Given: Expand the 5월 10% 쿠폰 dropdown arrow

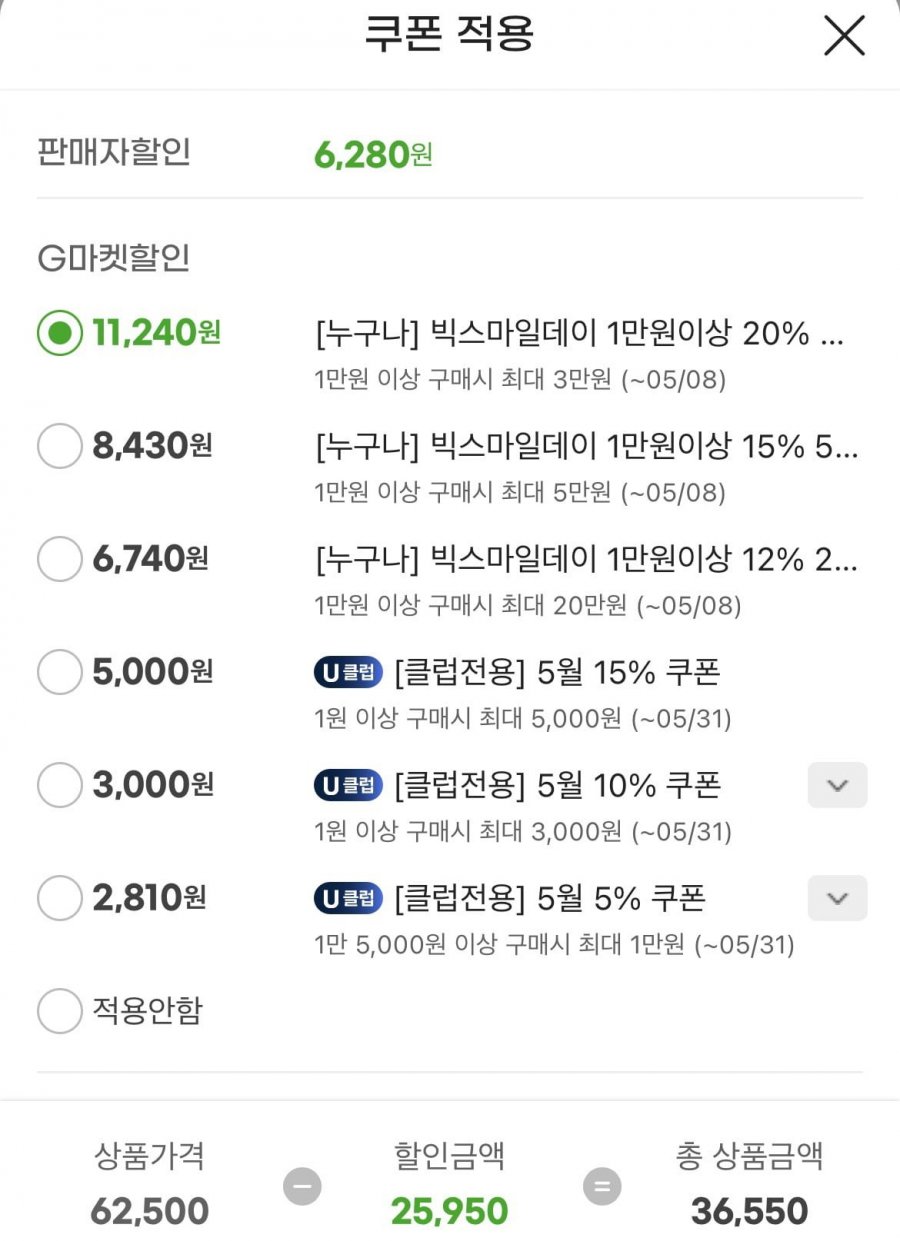Looking at the screenshot, I should click(837, 785).
